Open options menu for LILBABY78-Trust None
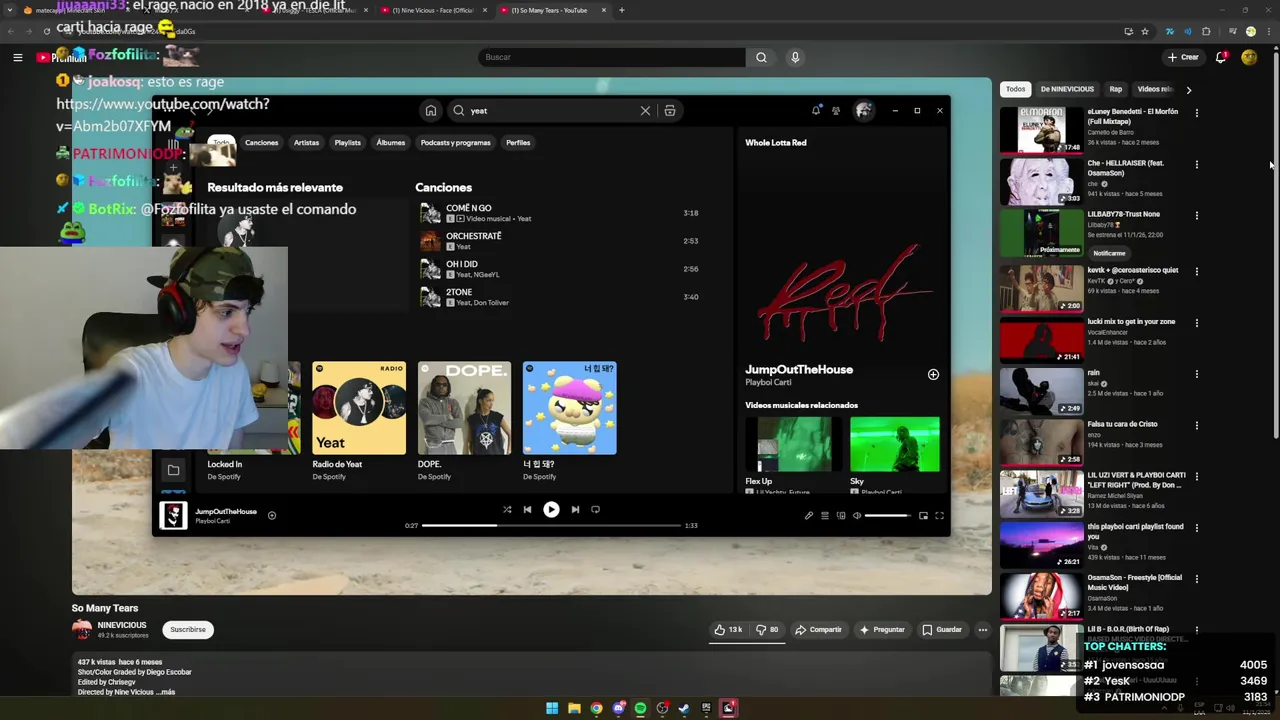The width and height of the screenshot is (1280, 720). [x=1196, y=215]
